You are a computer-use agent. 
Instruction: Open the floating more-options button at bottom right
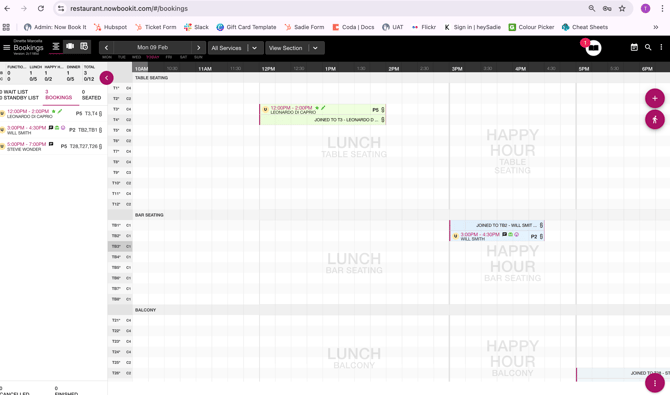655,383
